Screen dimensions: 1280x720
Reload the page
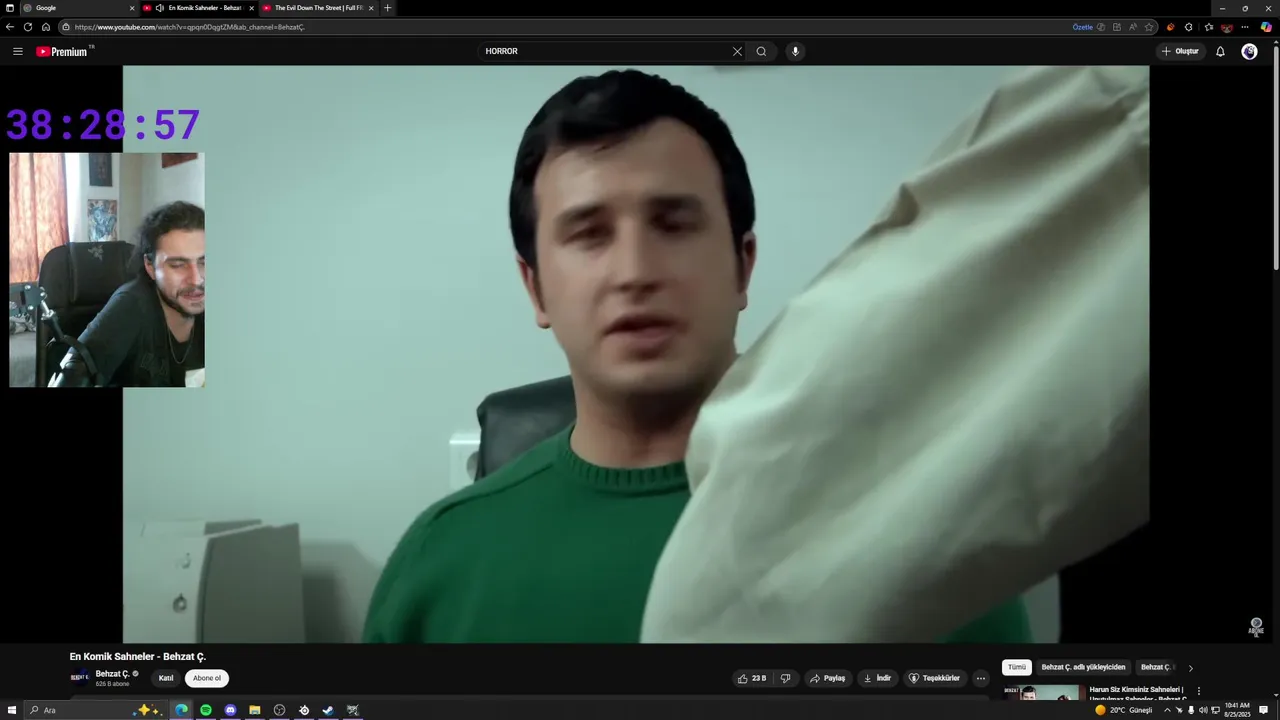(28, 27)
